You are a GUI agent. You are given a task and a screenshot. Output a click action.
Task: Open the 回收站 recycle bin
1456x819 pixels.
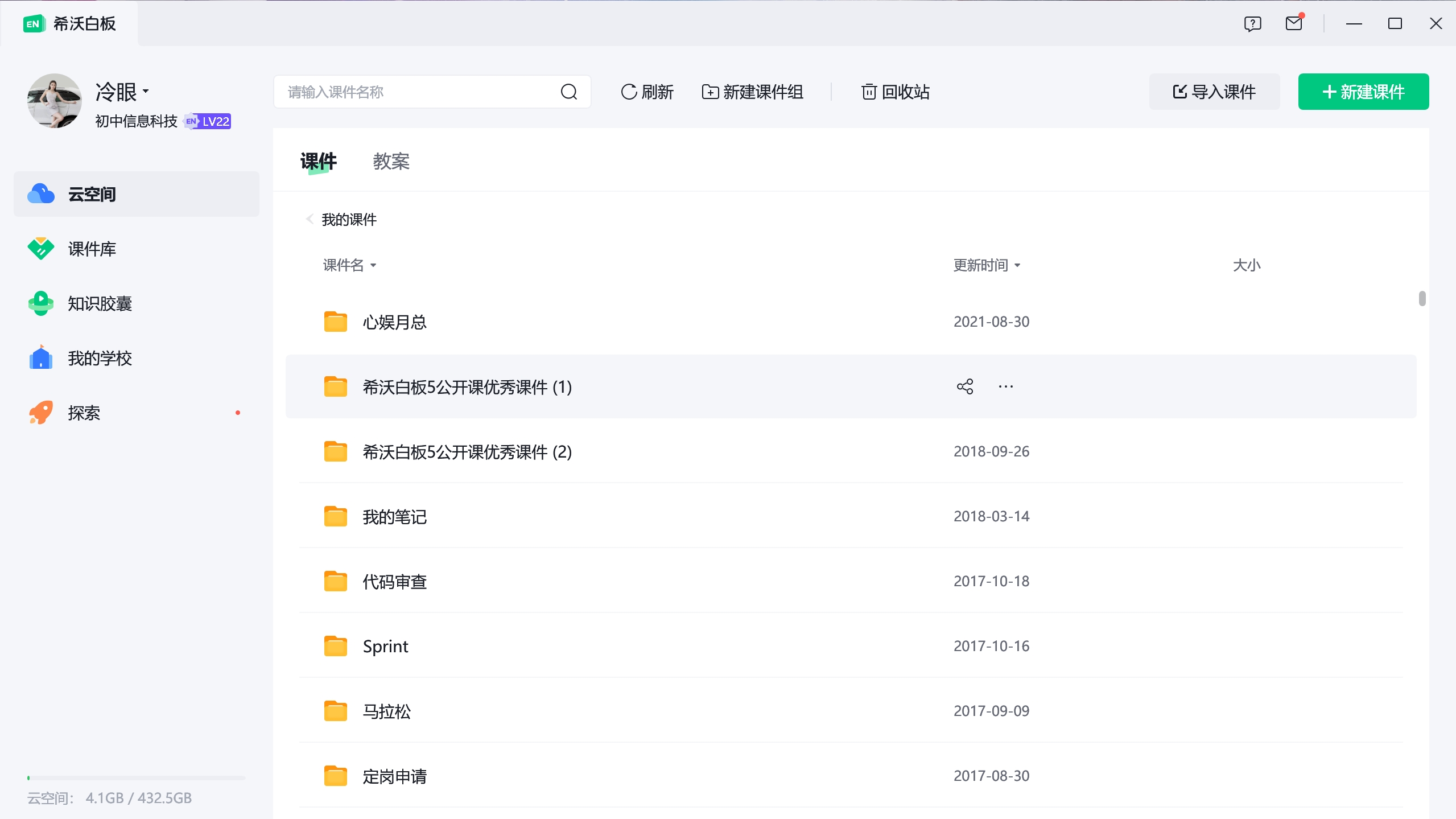click(896, 92)
